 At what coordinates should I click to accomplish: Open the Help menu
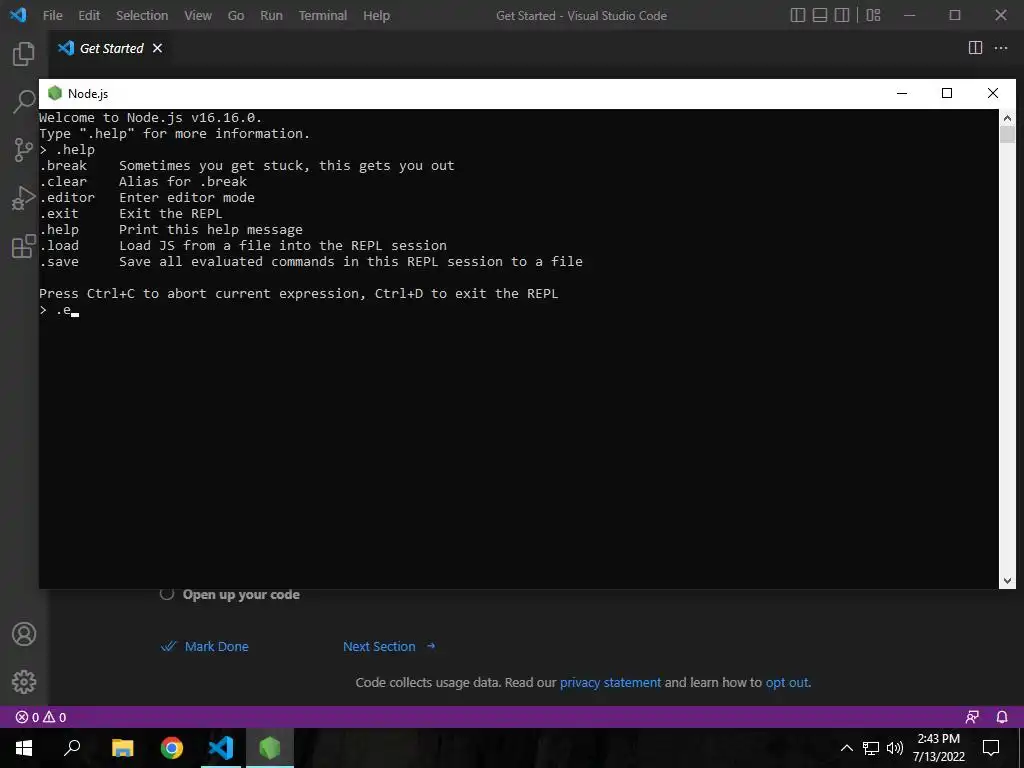point(376,15)
